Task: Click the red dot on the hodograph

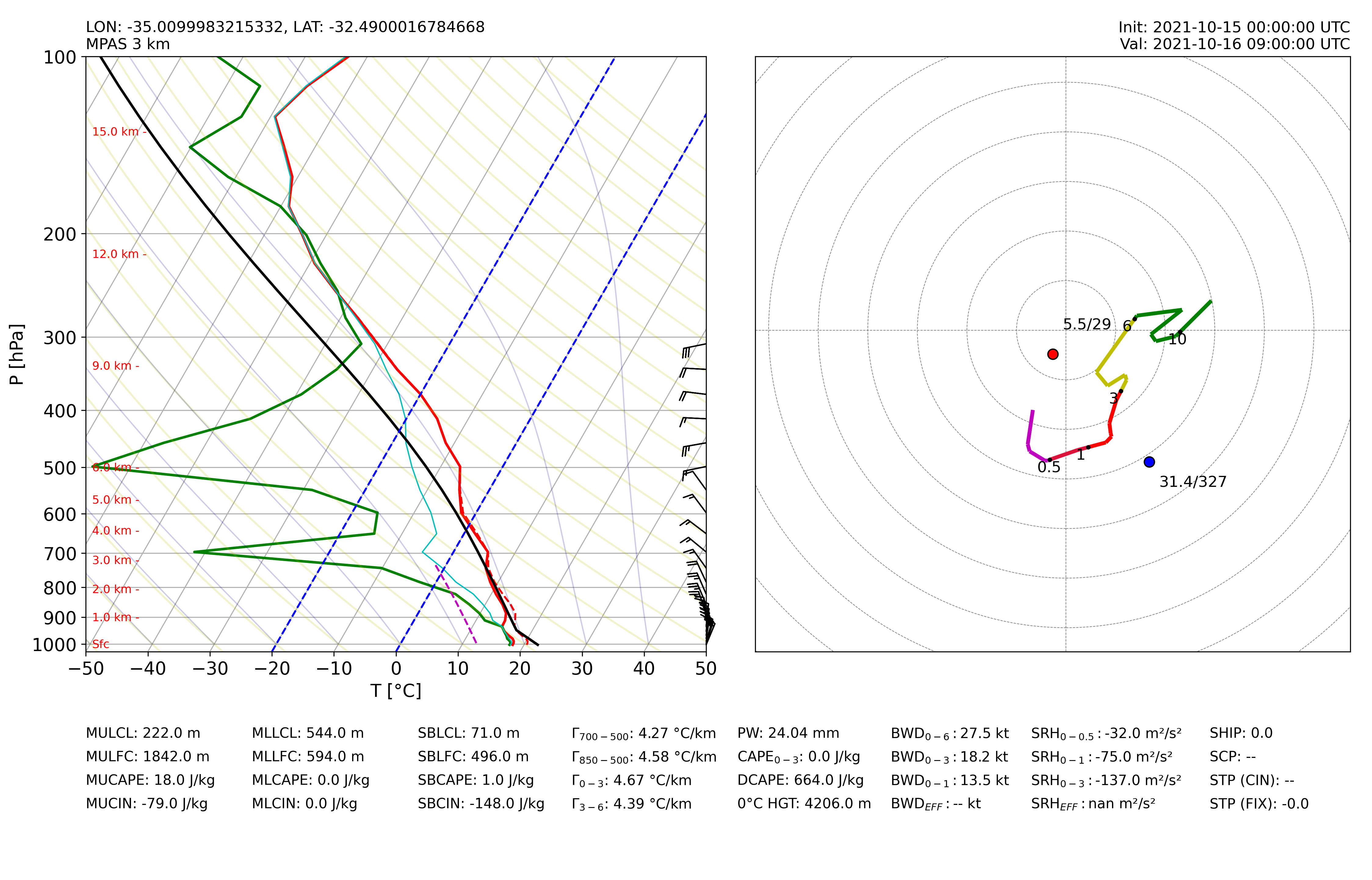Action: pyautogui.click(x=1053, y=354)
